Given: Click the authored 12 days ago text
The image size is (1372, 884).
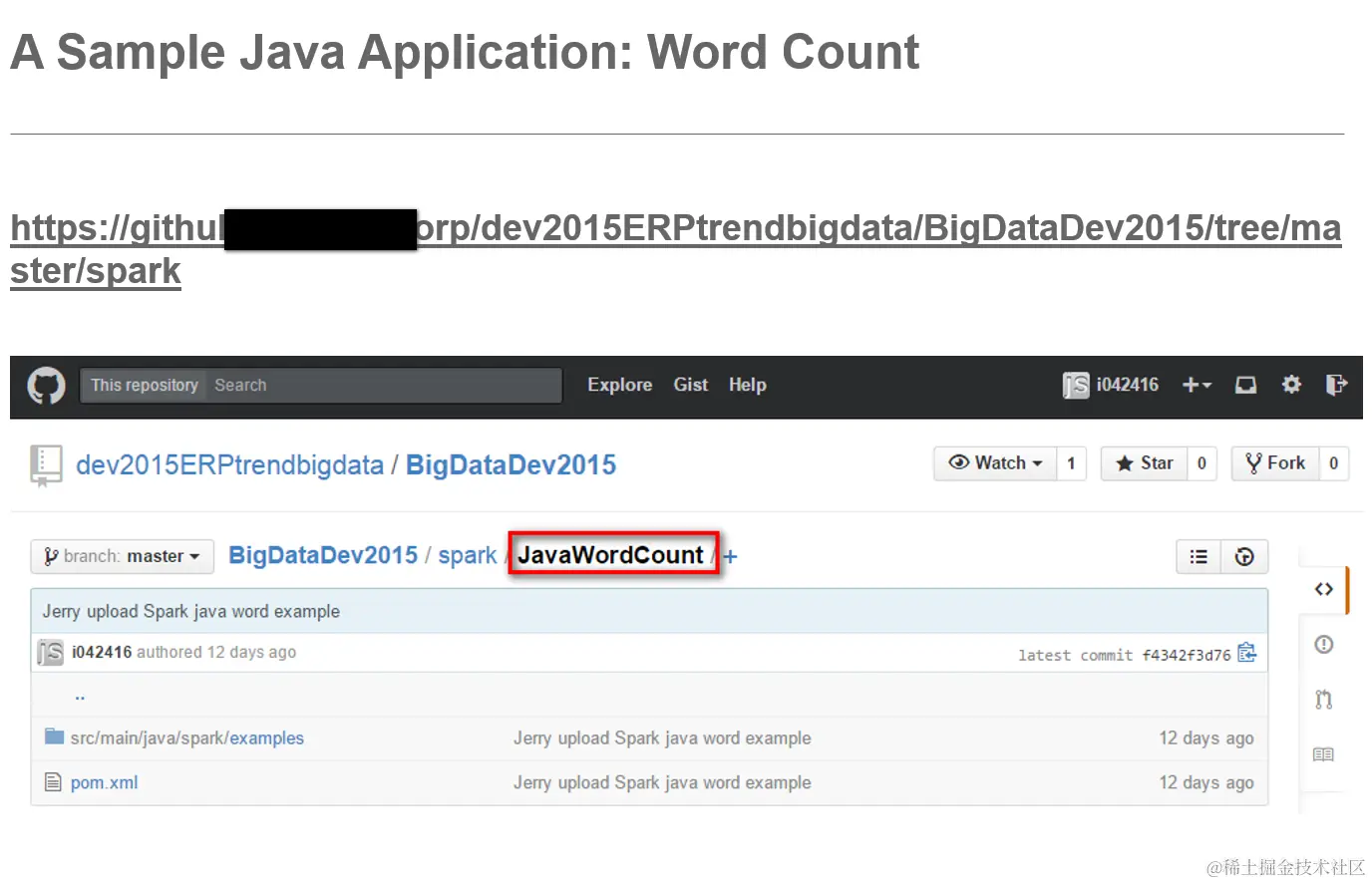Looking at the screenshot, I should 216,652.
